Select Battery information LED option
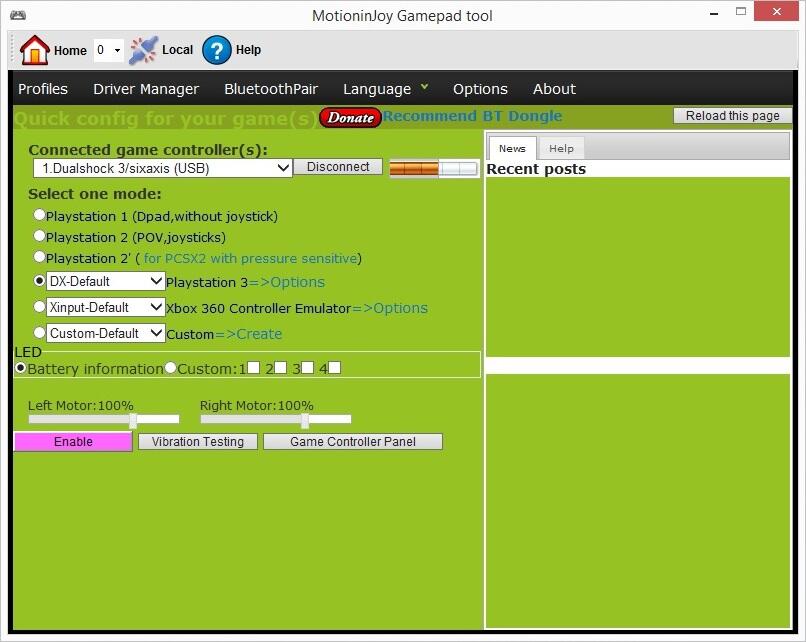The width and height of the screenshot is (806, 642). click(21, 368)
